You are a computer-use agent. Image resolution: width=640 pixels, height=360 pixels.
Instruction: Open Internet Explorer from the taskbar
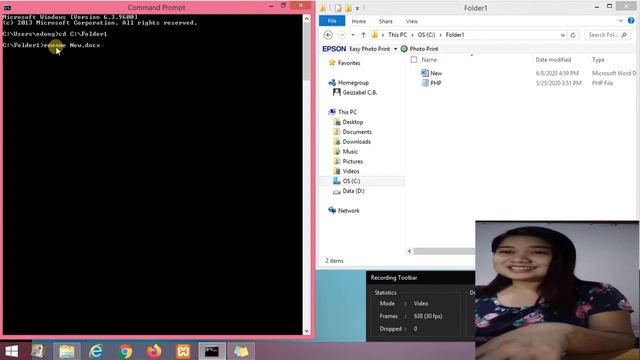(96, 351)
